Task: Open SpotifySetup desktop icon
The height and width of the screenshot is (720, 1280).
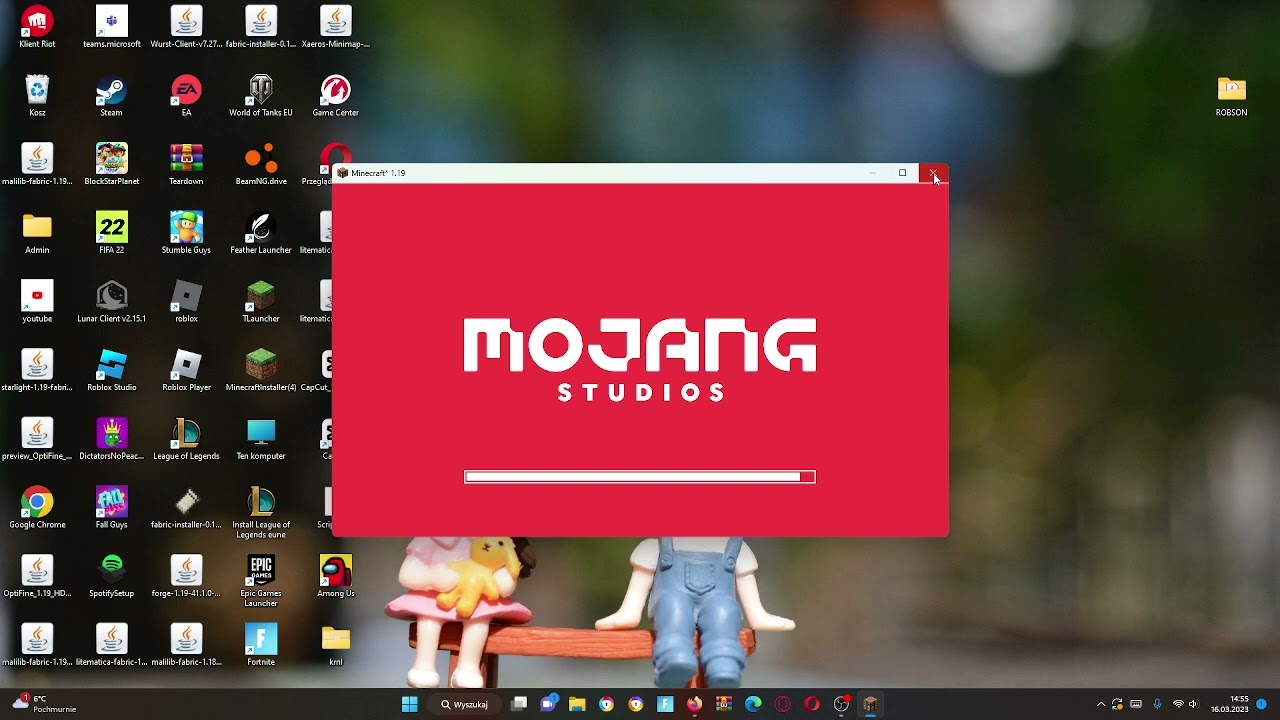Action: pos(111,576)
